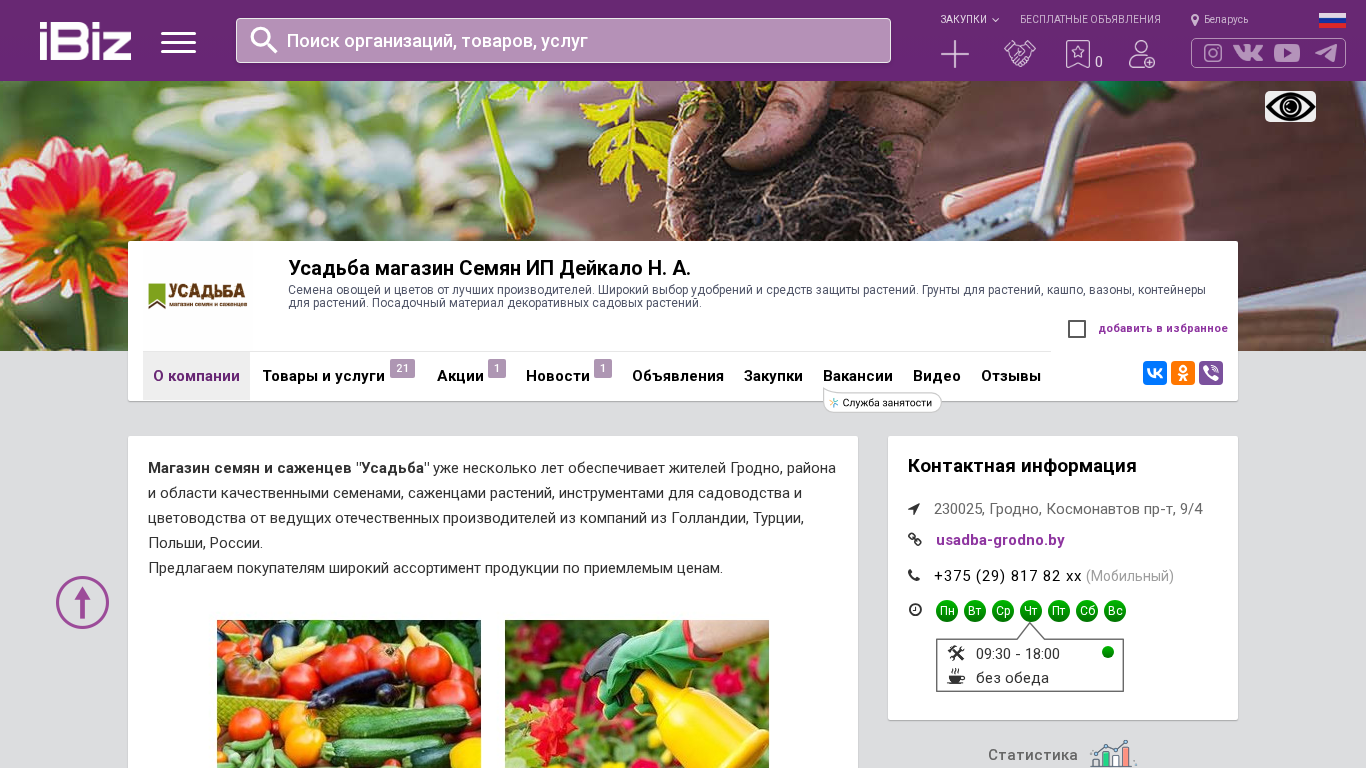Share page via Viber icon

click(x=1211, y=373)
